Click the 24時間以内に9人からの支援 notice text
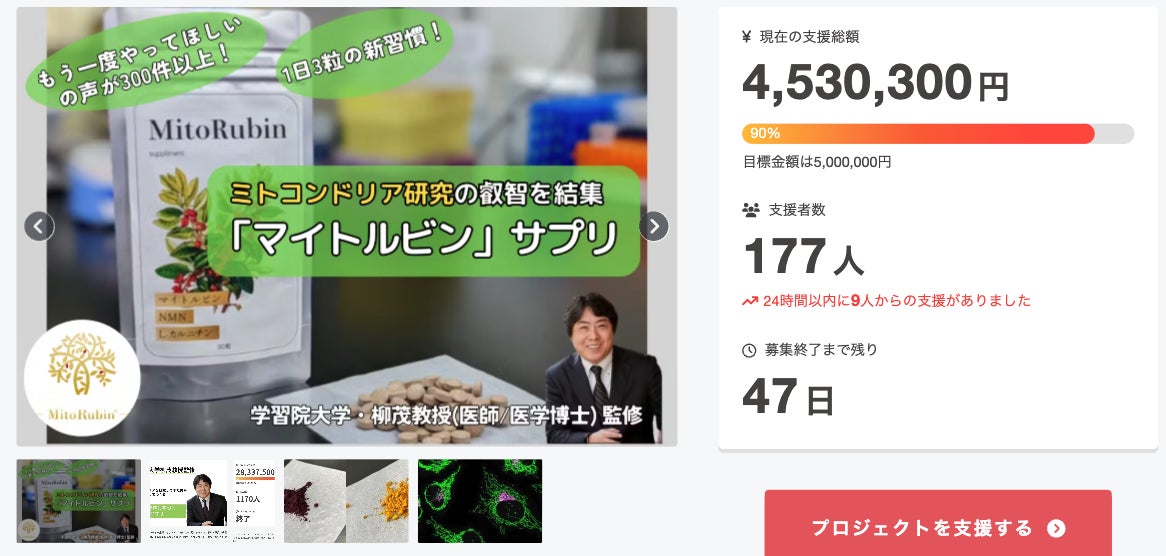The width and height of the screenshot is (1166, 556). click(897, 301)
